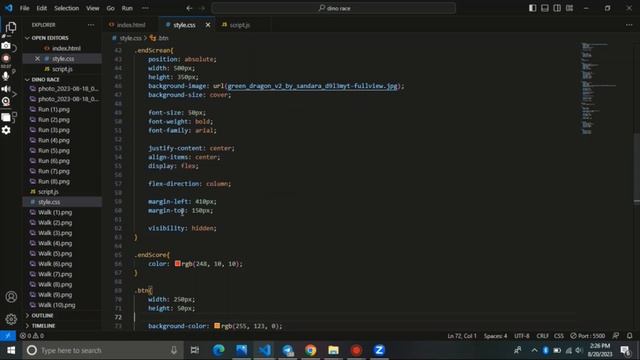Viewport: 640px width, 360px height.
Task: Change CSS language mode in status bar
Action: (x=559, y=336)
